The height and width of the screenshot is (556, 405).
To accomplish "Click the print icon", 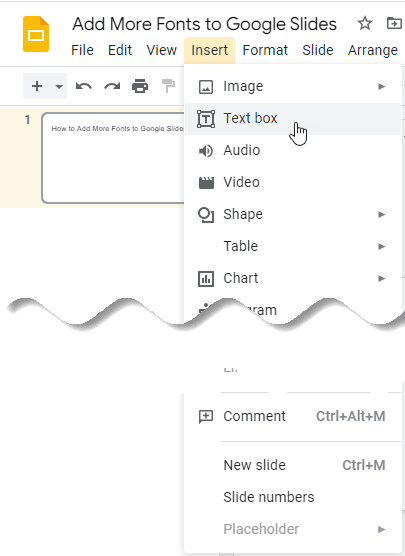I will coord(140,86).
